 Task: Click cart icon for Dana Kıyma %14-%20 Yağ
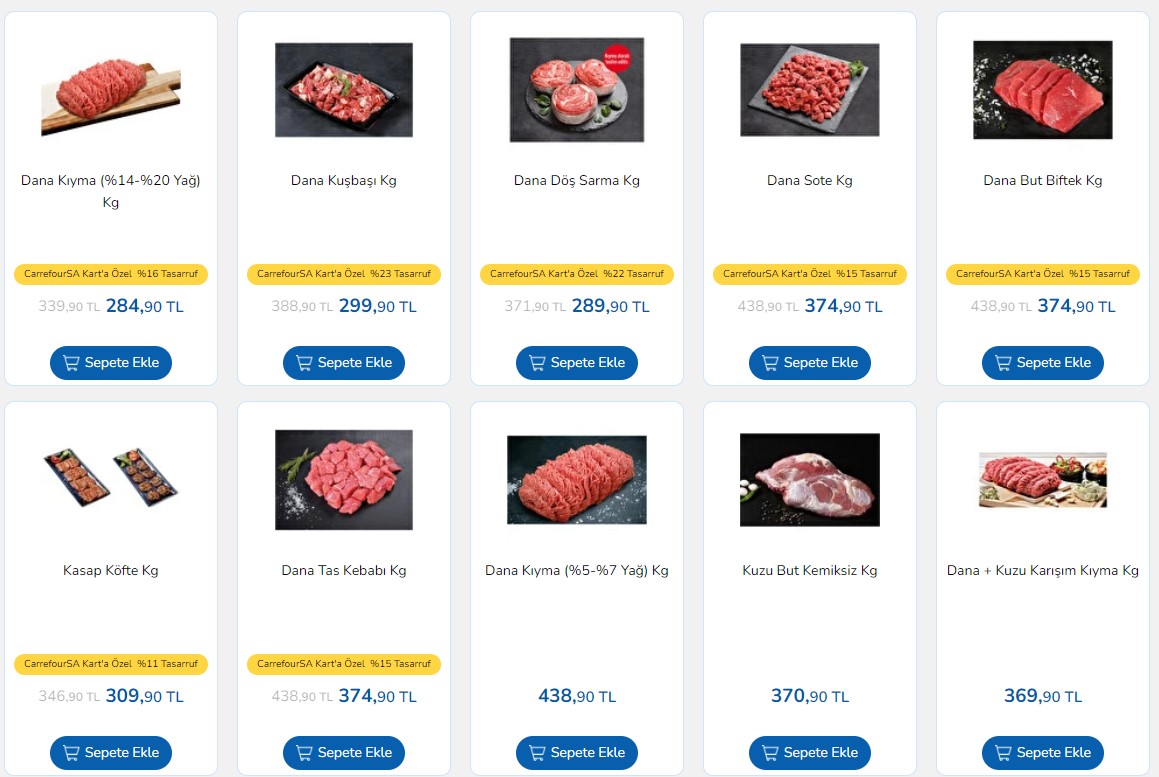click(71, 363)
